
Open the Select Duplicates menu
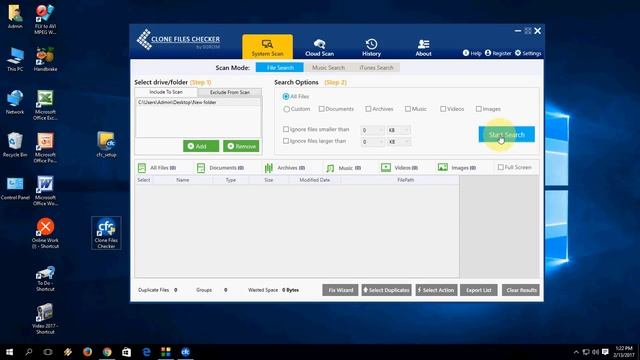point(386,290)
